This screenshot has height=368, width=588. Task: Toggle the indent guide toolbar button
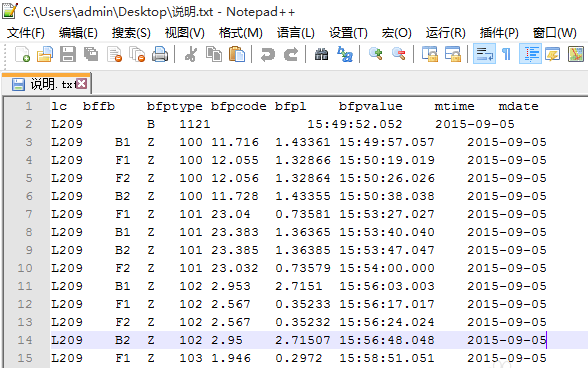(530, 54)
